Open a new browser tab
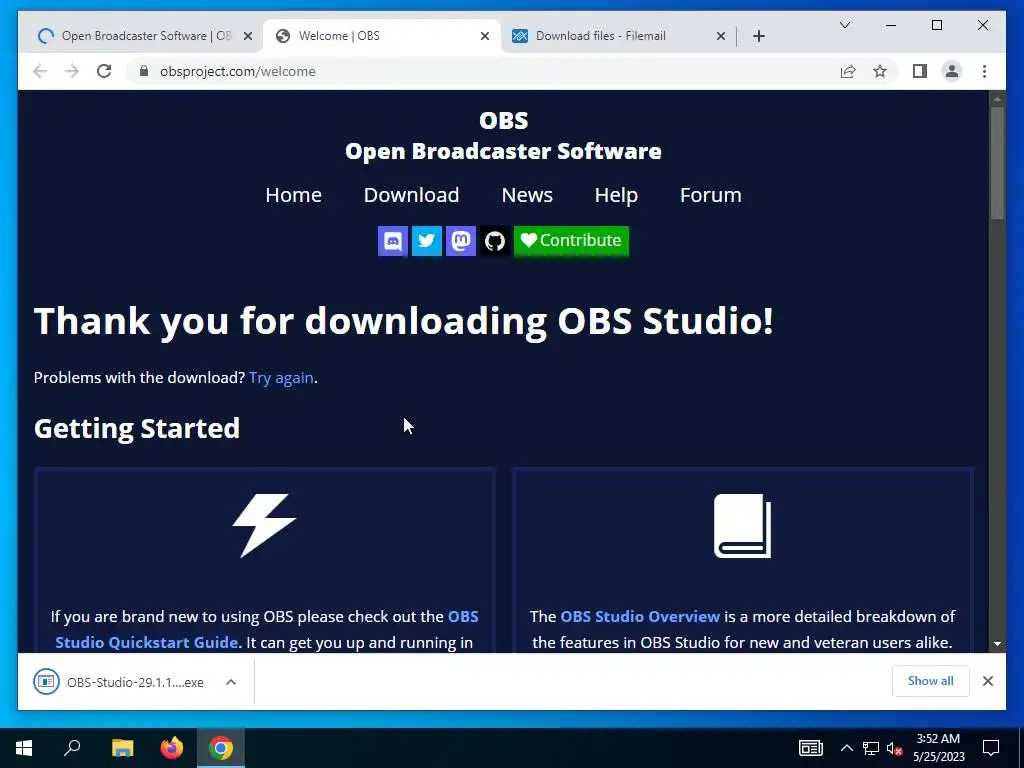1024x768 pixels. (x=758, y=36)
